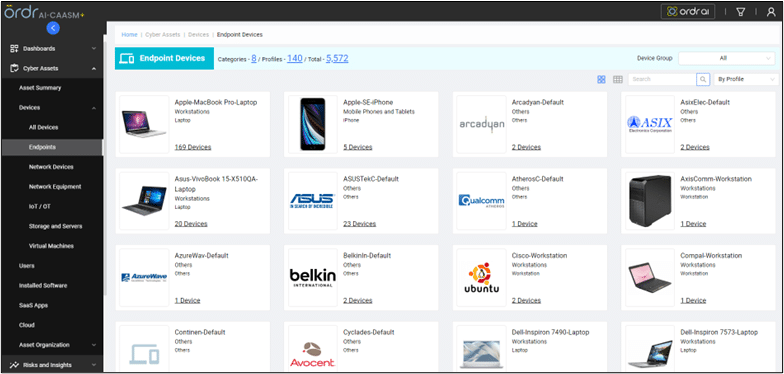Click the Devices breadcrumb
The image size is (784, 374).
[198, 34]
